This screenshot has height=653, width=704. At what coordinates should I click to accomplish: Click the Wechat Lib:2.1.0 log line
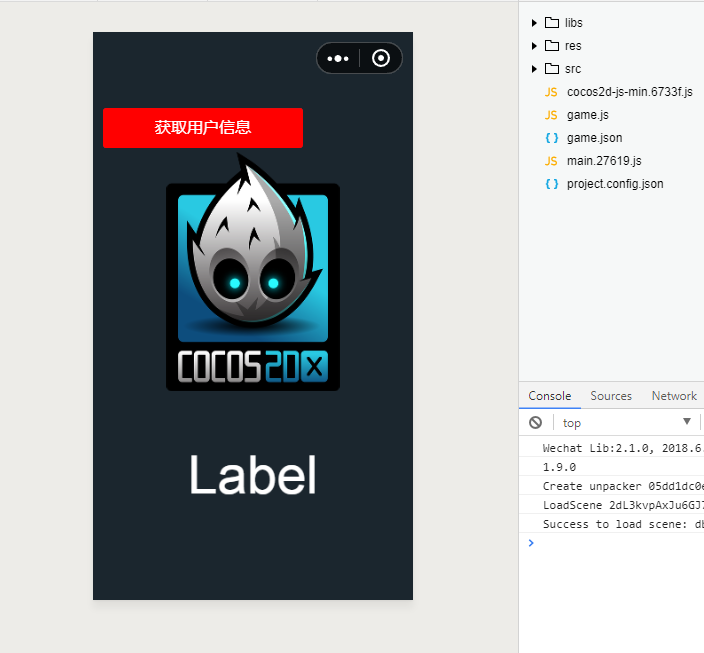(x=612, y=448)
